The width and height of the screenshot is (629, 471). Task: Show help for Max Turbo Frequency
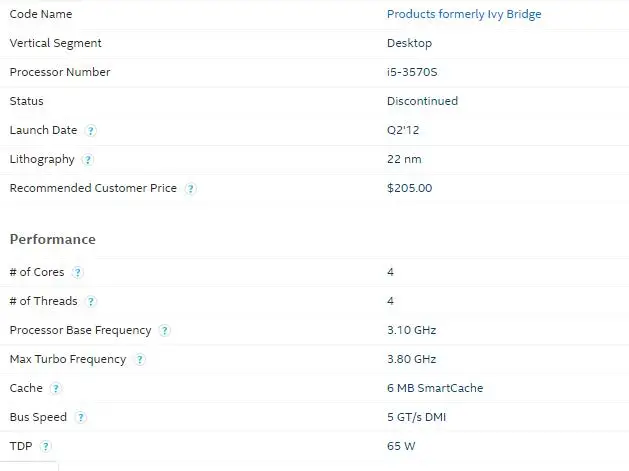[x=140, y=359]
